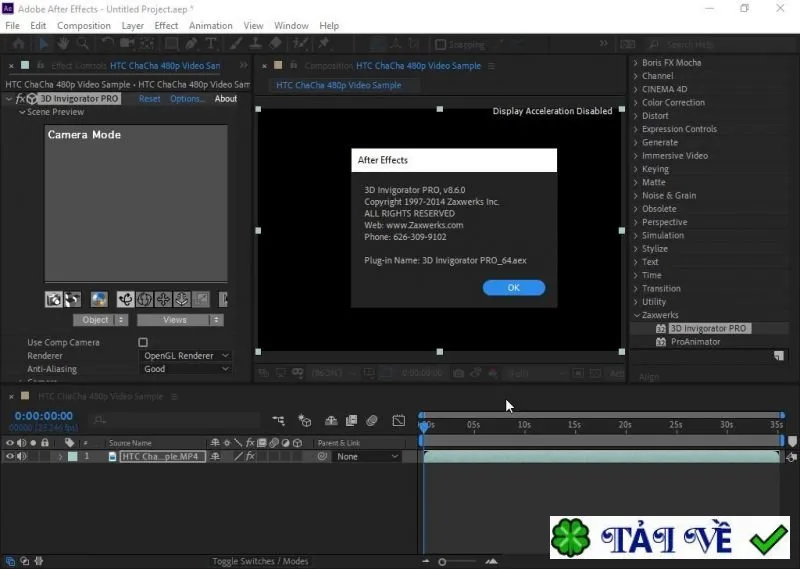800x569 pixels.
Task: Expand the Boris FX Mocha category
Action: click(x=636, y=63)
